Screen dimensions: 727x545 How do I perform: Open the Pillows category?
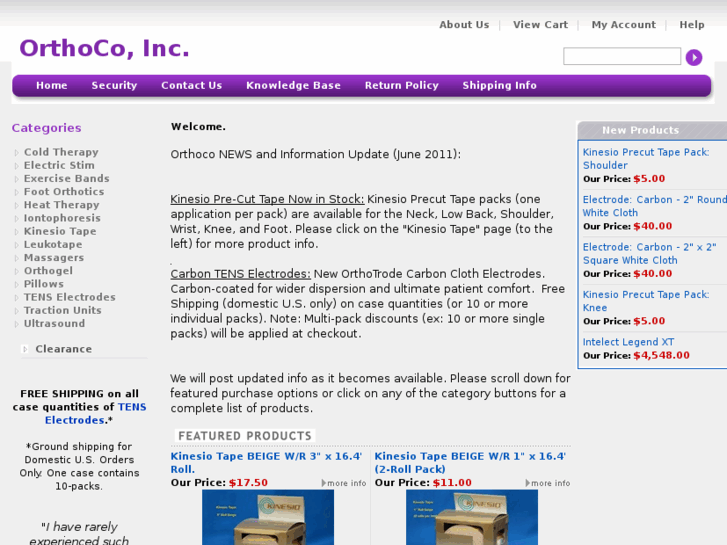pos(44,284)
